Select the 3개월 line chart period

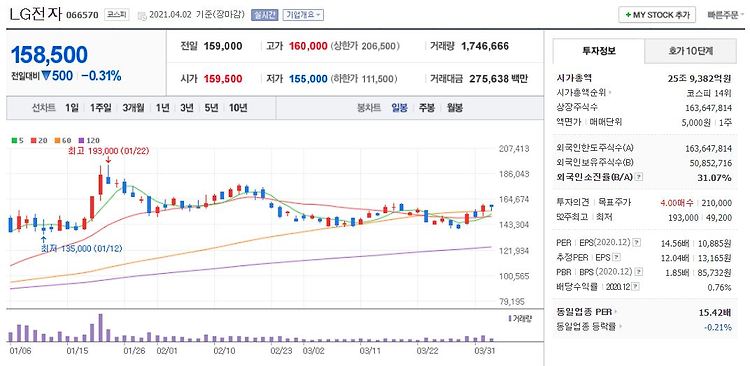point(133,108)
